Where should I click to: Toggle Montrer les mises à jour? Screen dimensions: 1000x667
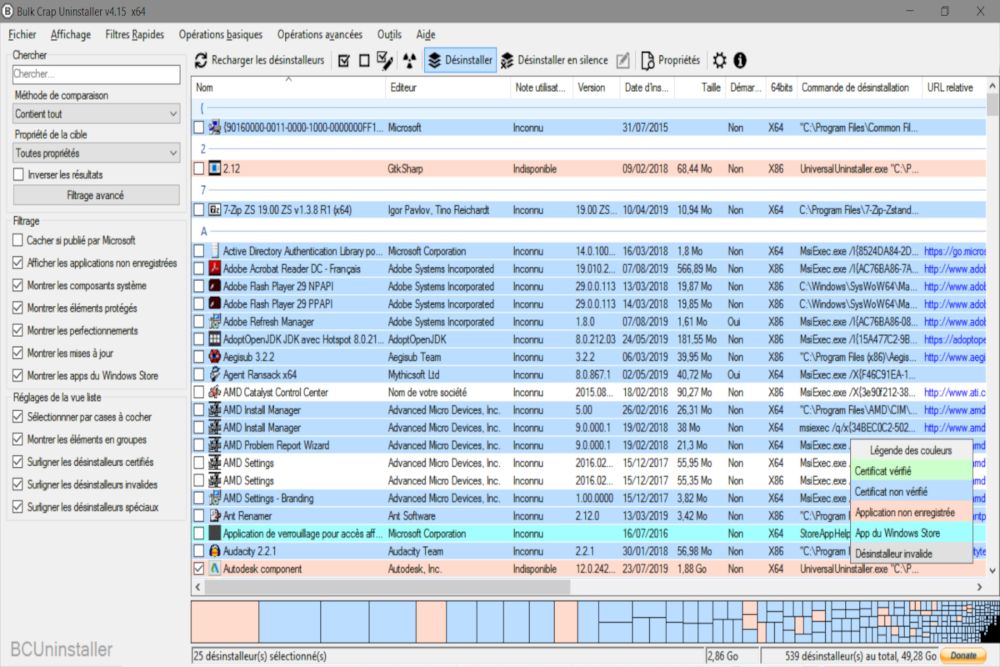(18, 353)
